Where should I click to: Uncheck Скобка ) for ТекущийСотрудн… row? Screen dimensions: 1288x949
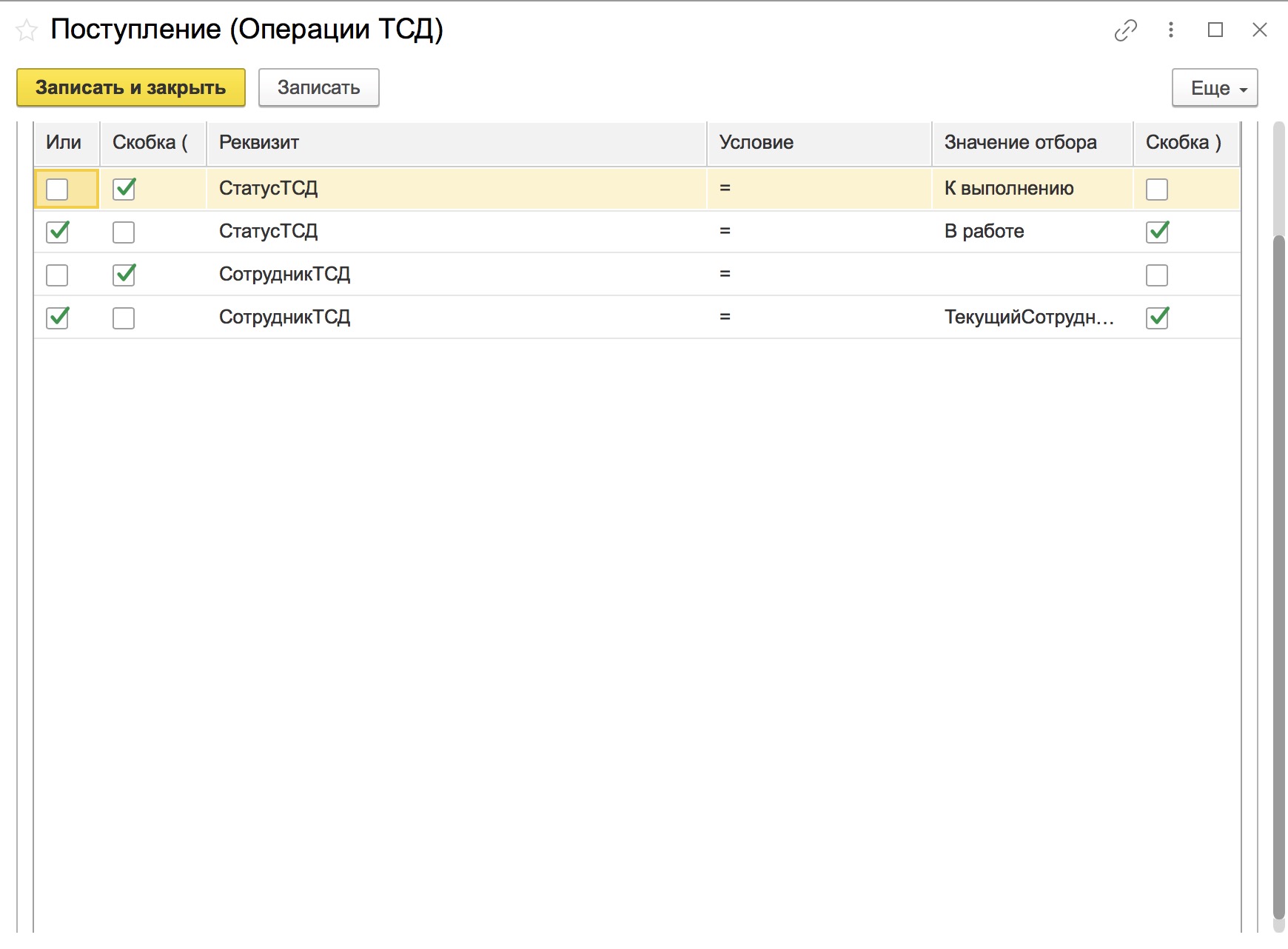click(x=1157, y=318)
